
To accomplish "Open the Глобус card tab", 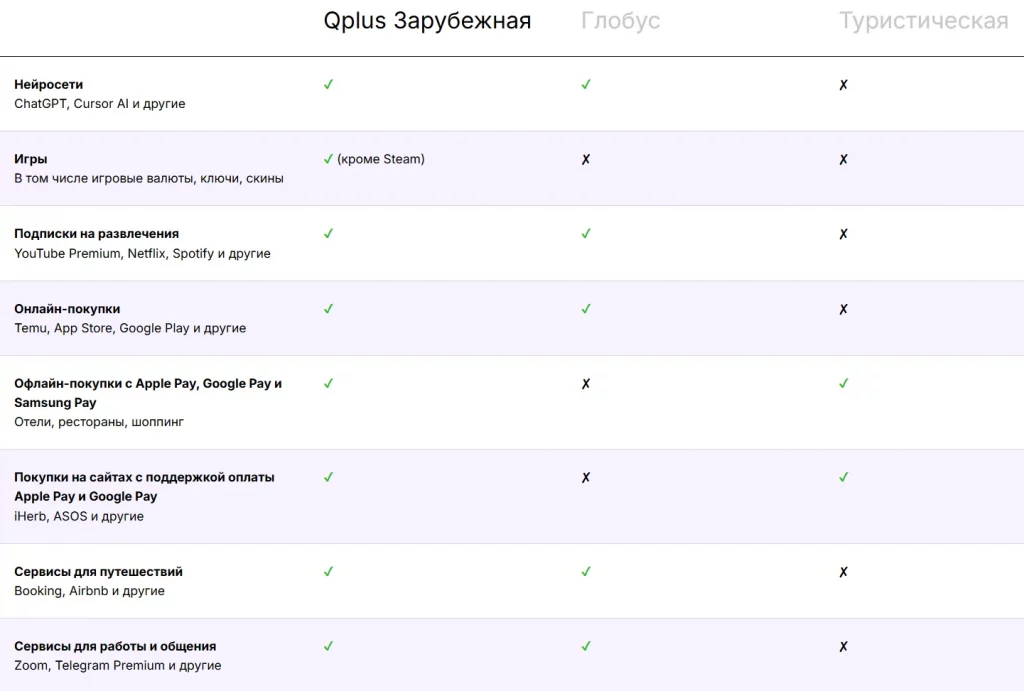I will tap(620, 21).
